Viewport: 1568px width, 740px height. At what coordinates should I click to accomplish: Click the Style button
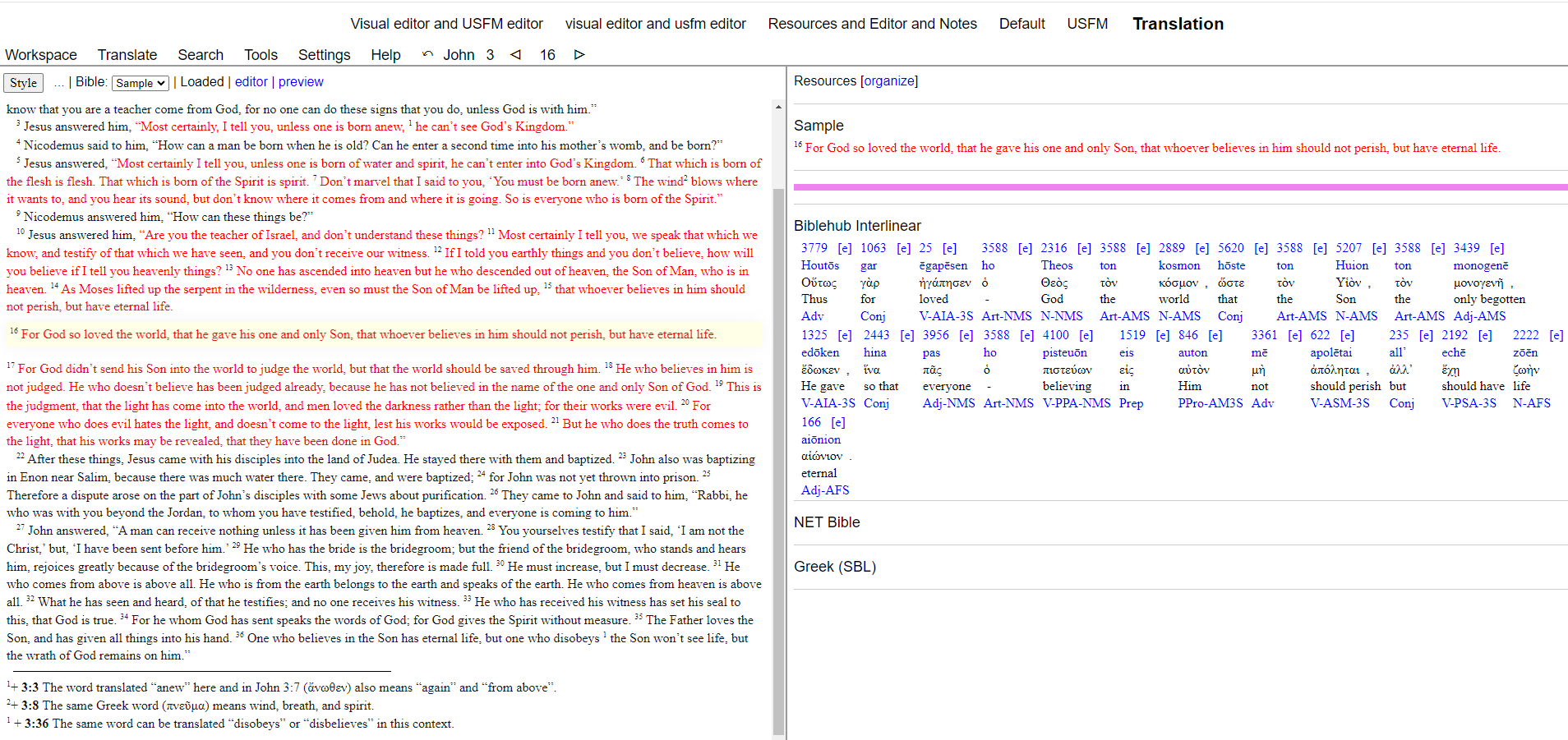tap(23, 82)
